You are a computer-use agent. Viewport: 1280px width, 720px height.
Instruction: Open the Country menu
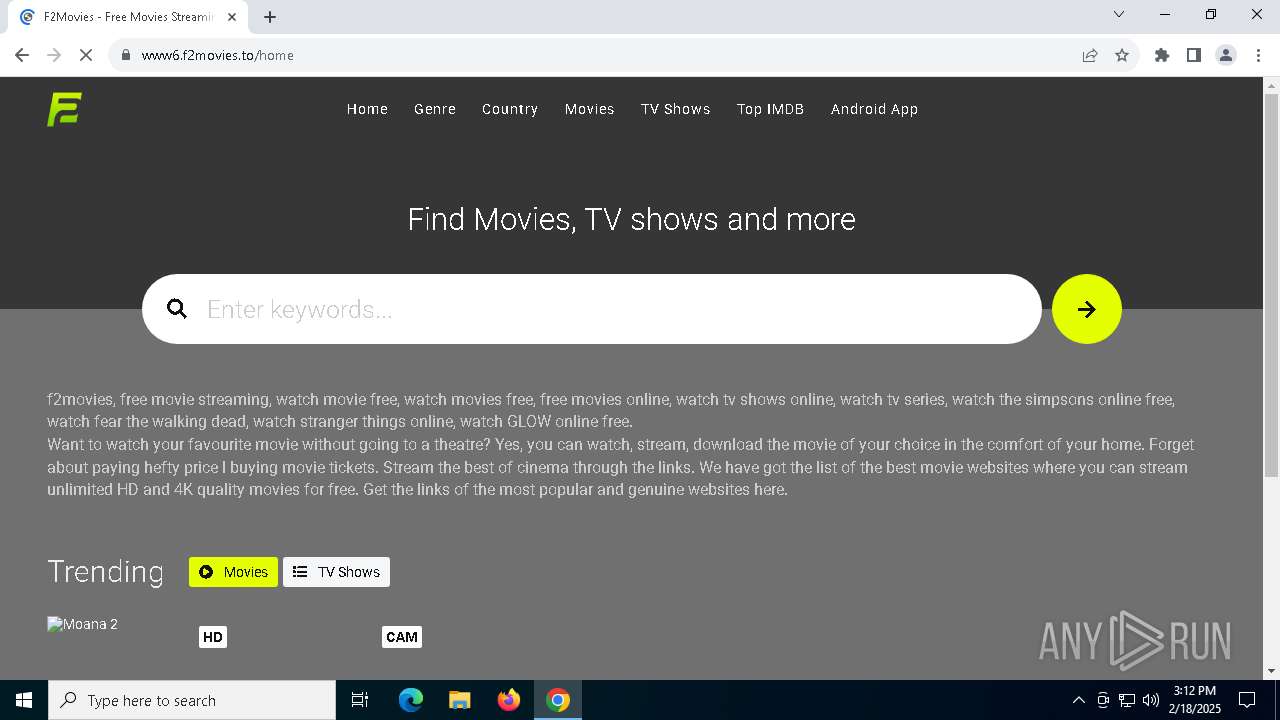point(510,109)
